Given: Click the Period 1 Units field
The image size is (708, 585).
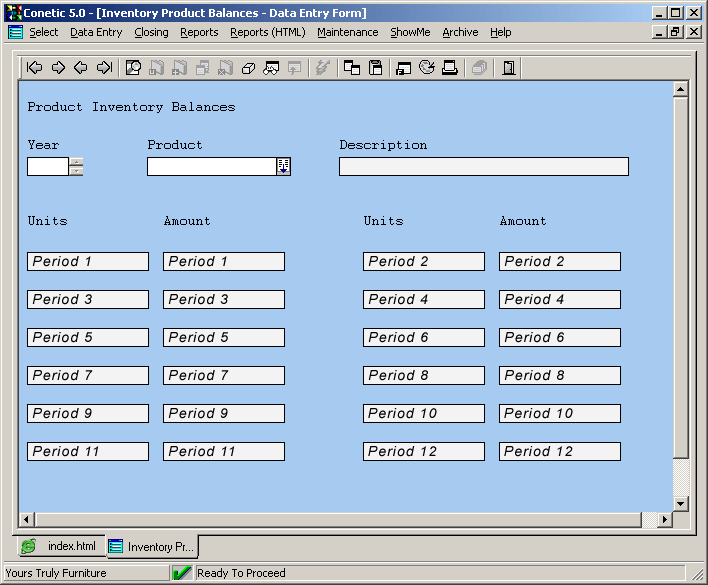Looking at the screenshot, I should click(88, 262).
